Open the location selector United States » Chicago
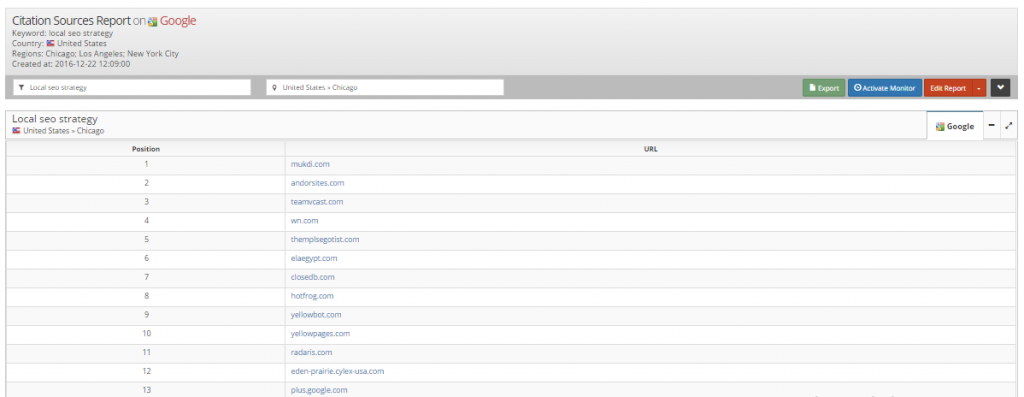Viewport: 1024px width, 397px height. click(x=385, y=87)
